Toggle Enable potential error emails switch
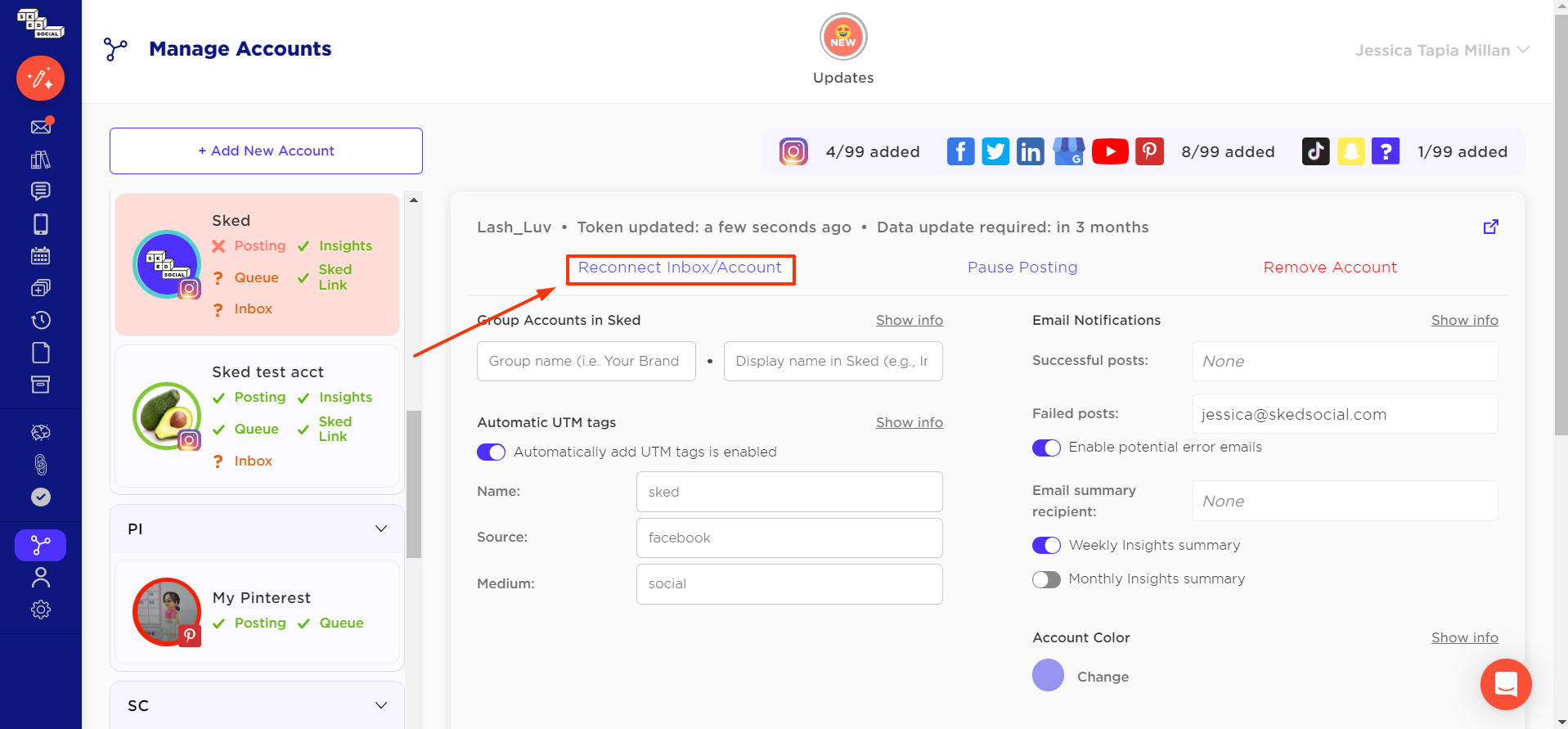Screen dimensions: 1568x729 [1046, 448]
